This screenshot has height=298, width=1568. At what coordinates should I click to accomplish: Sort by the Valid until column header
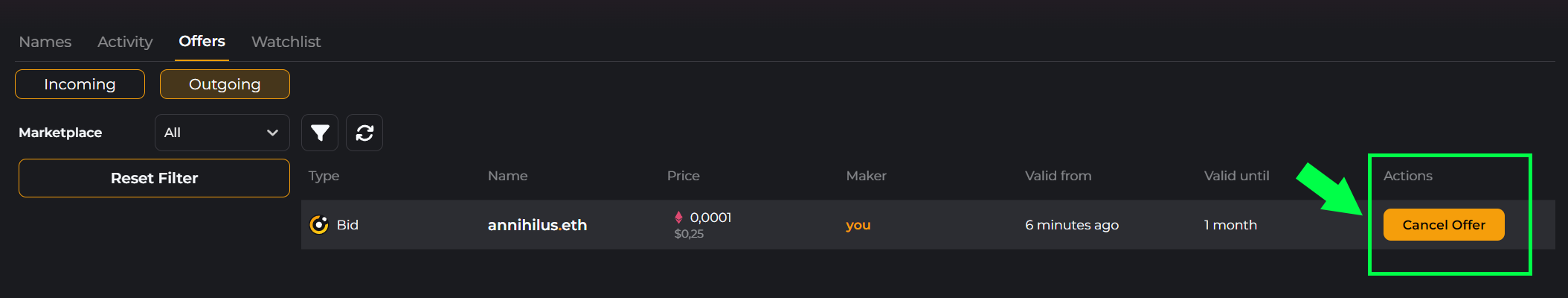pos(1237,176)
